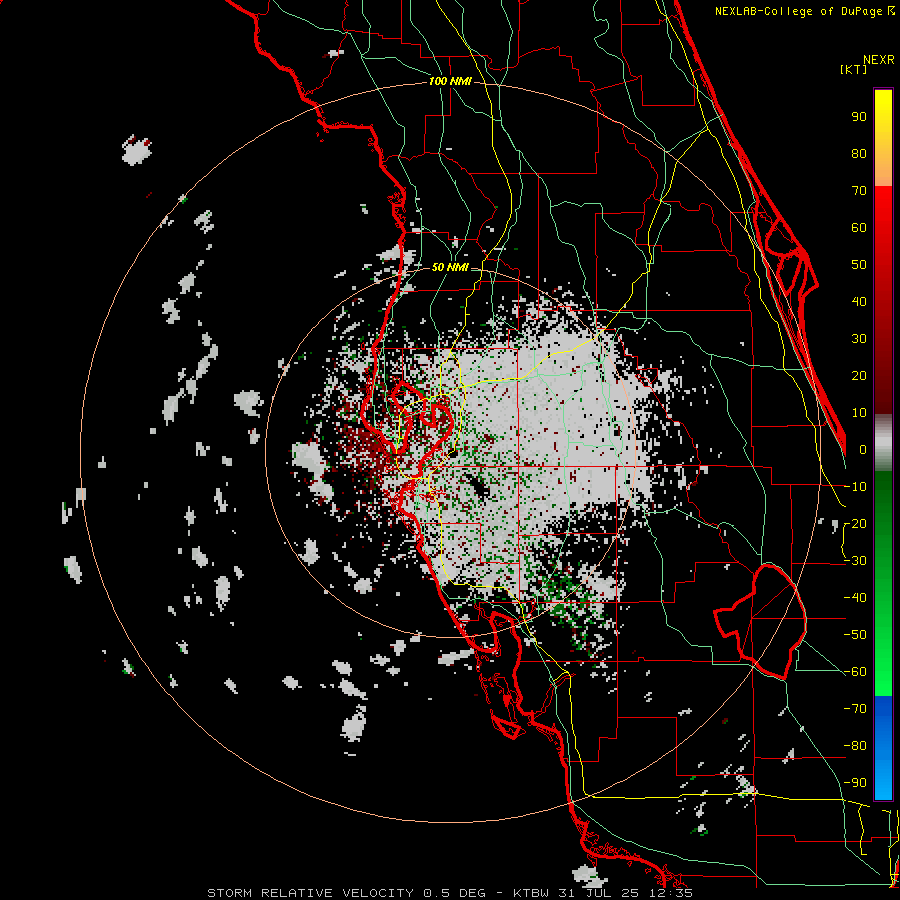Image resolution: width=900 pixels, height=900 pixels.
Task: Click the NEXR label above the color scale
Action: click(x=879, y=60)
